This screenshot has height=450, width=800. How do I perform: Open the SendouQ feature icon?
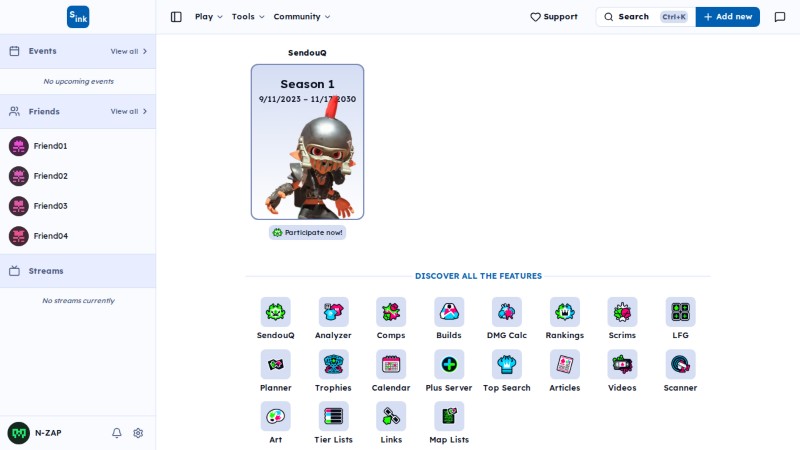pos(276,312)
